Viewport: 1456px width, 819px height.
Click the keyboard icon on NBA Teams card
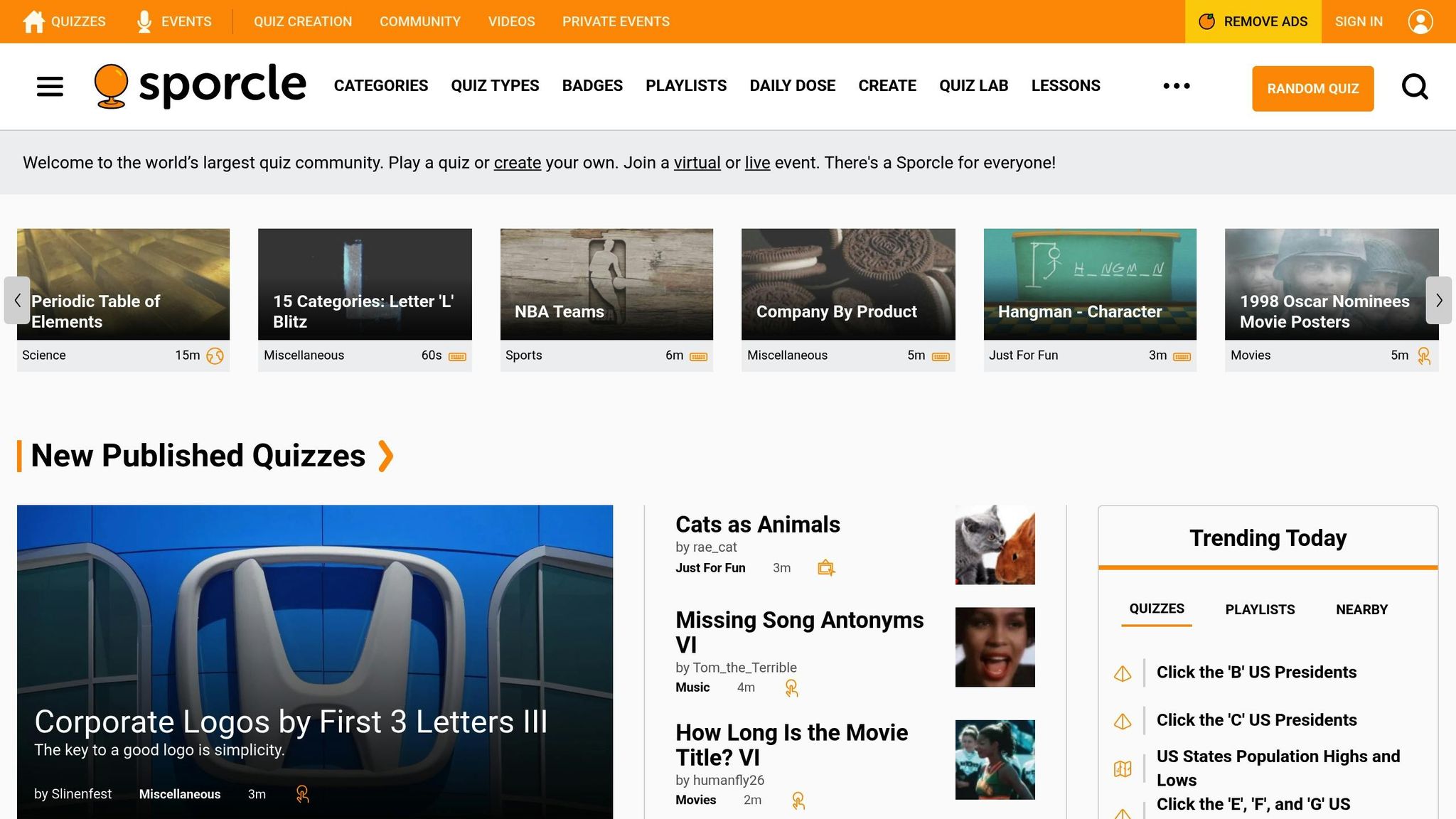click(x=698, y=356)
